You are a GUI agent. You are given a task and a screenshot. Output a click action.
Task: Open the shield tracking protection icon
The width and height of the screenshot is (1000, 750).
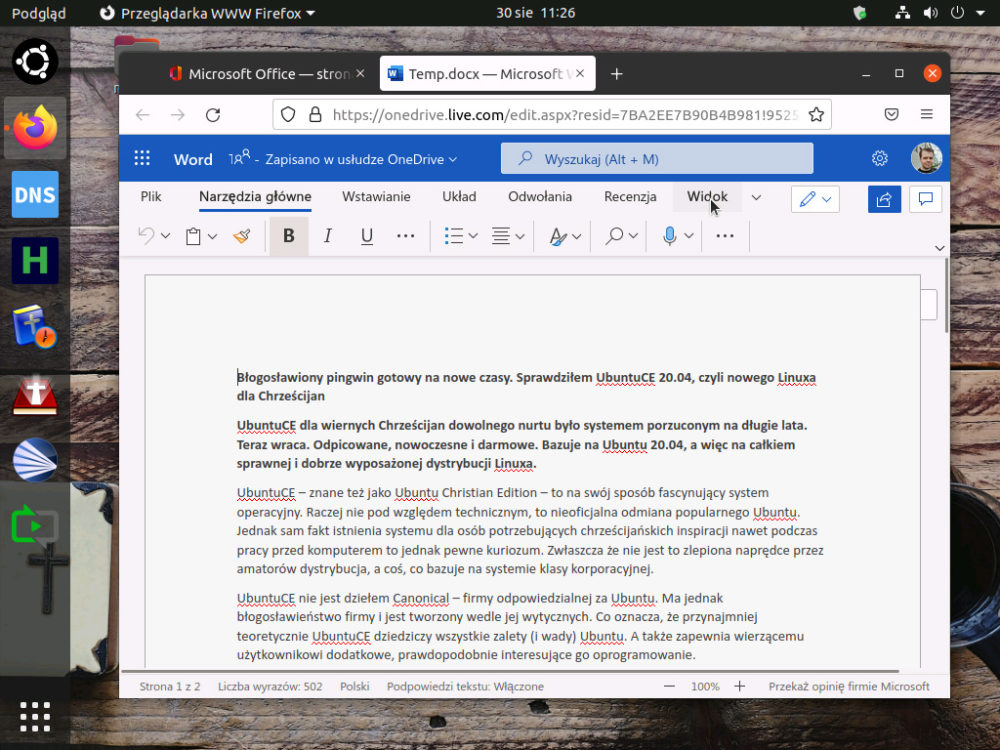[x=288, y=115]
